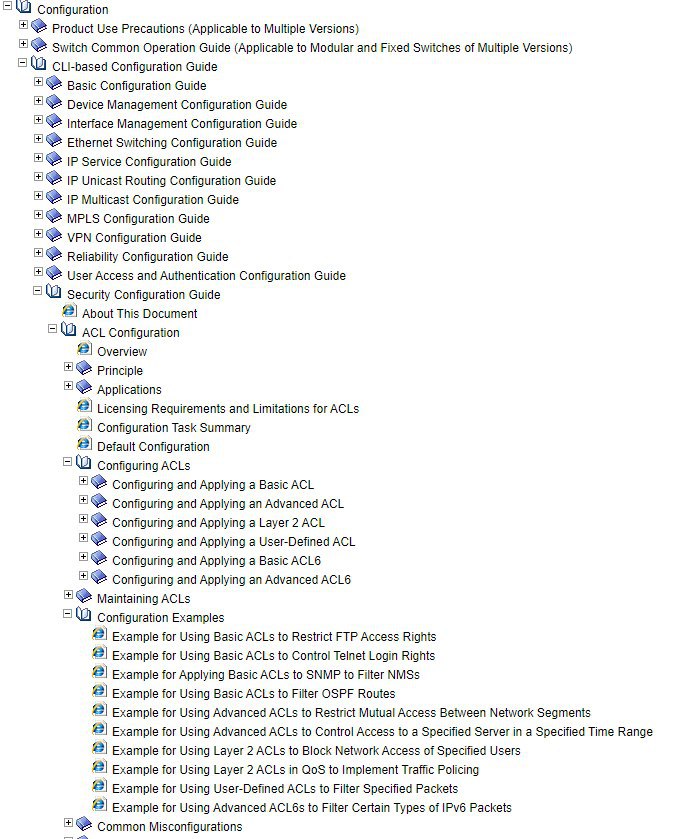This screenshot has height=839, width=692.
Task: Click book icon for Configuring and Applying a Layer 2 ACL
Action: pyautogui.click(x=99, y=520)
